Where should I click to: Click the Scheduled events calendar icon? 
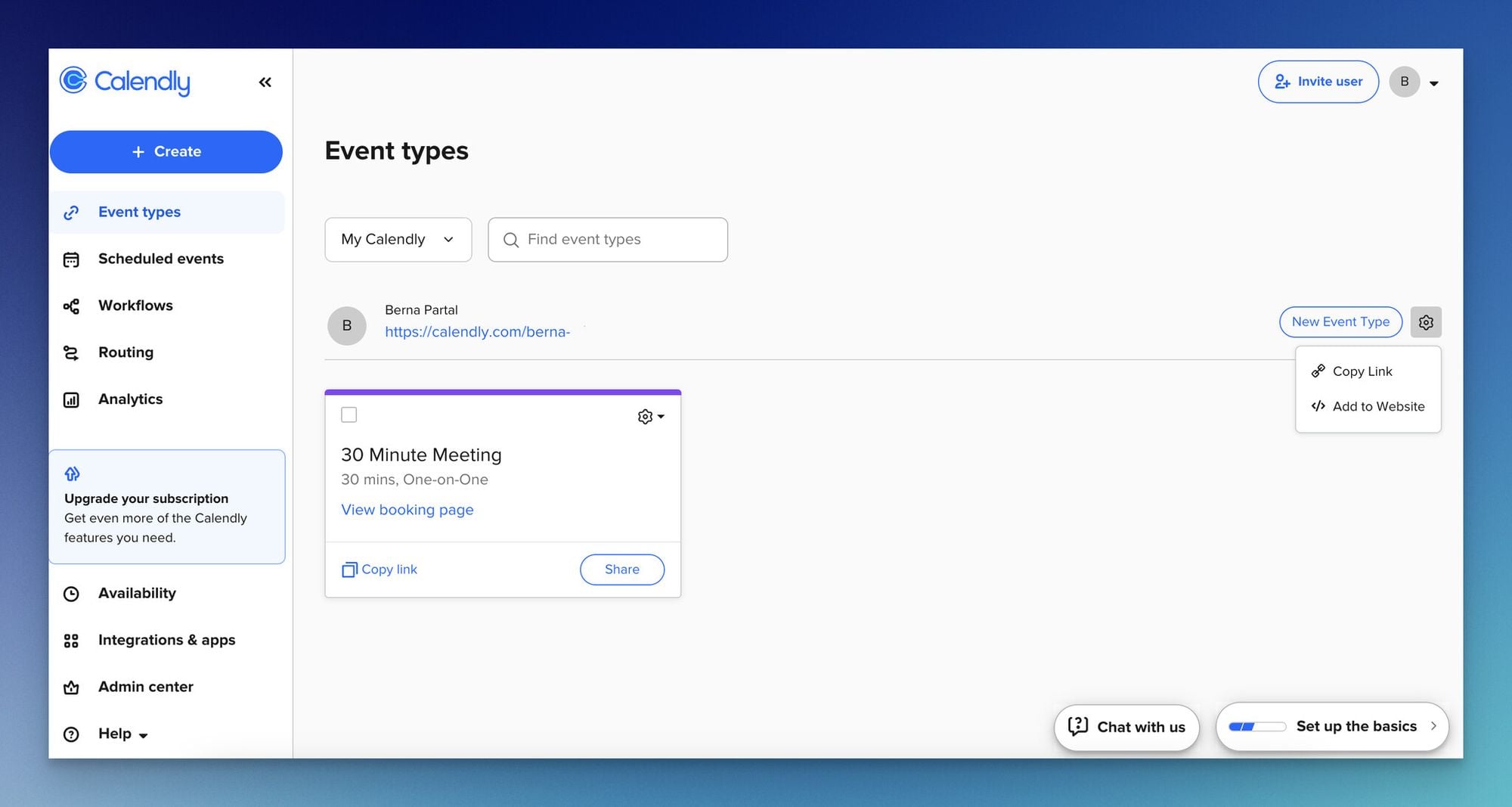pos(71,259)
